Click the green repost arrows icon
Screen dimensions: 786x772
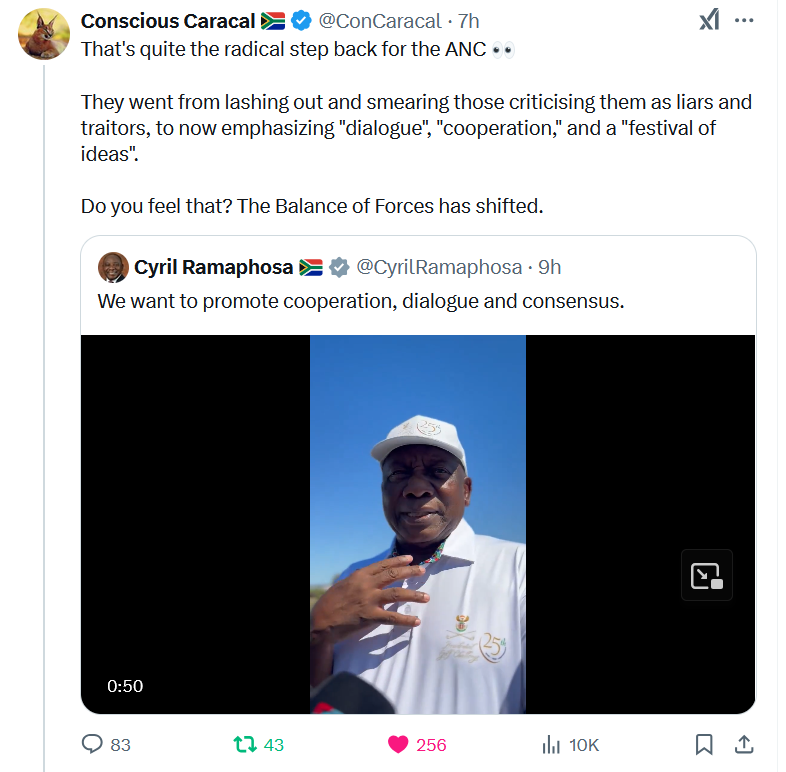(x=244, y=744)
